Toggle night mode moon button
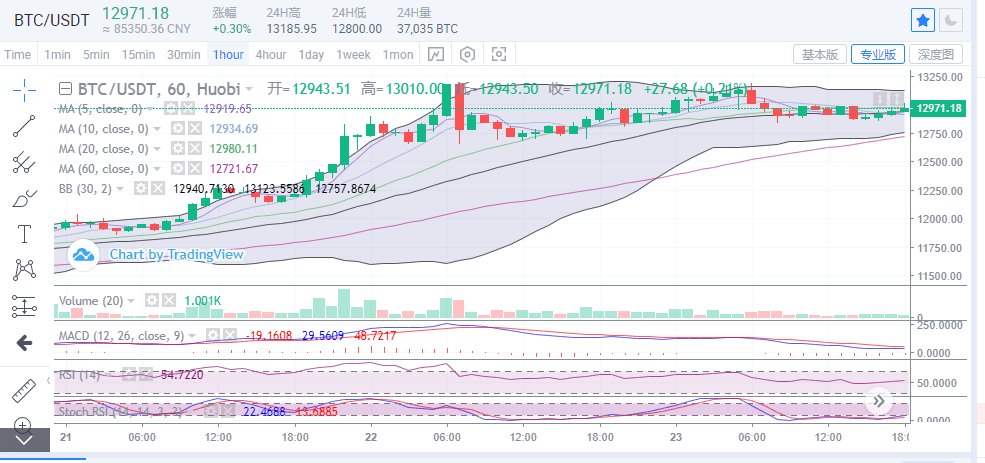The image size is (985, 463). tap(951, 21)
